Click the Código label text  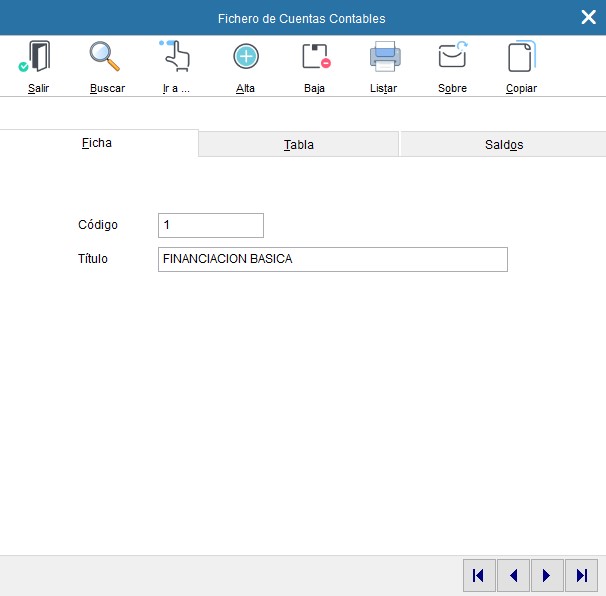click(98, 225)
